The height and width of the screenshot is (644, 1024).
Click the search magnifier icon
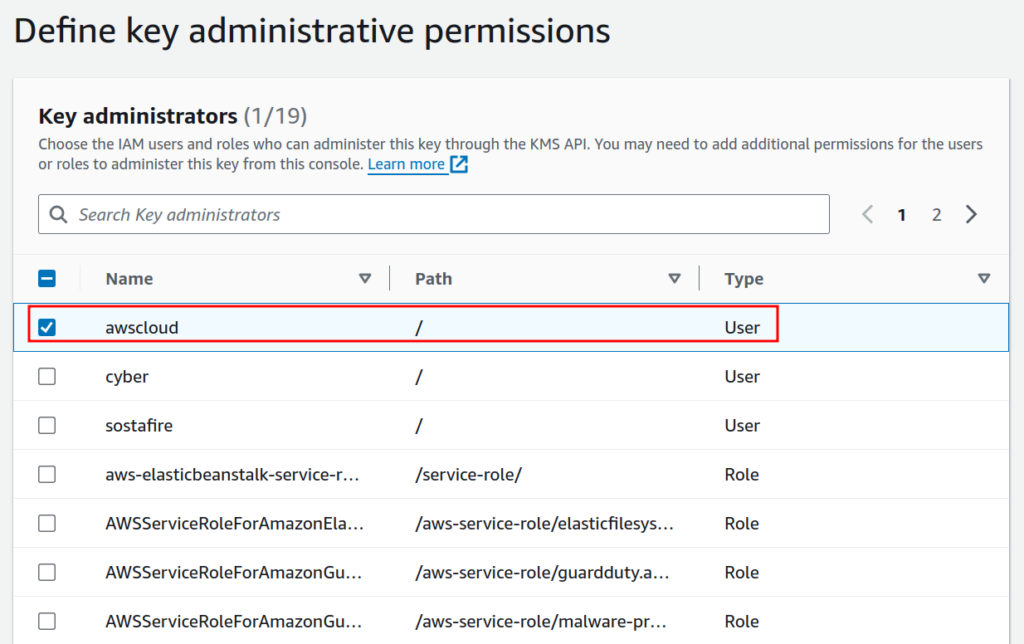pos(59,214)
